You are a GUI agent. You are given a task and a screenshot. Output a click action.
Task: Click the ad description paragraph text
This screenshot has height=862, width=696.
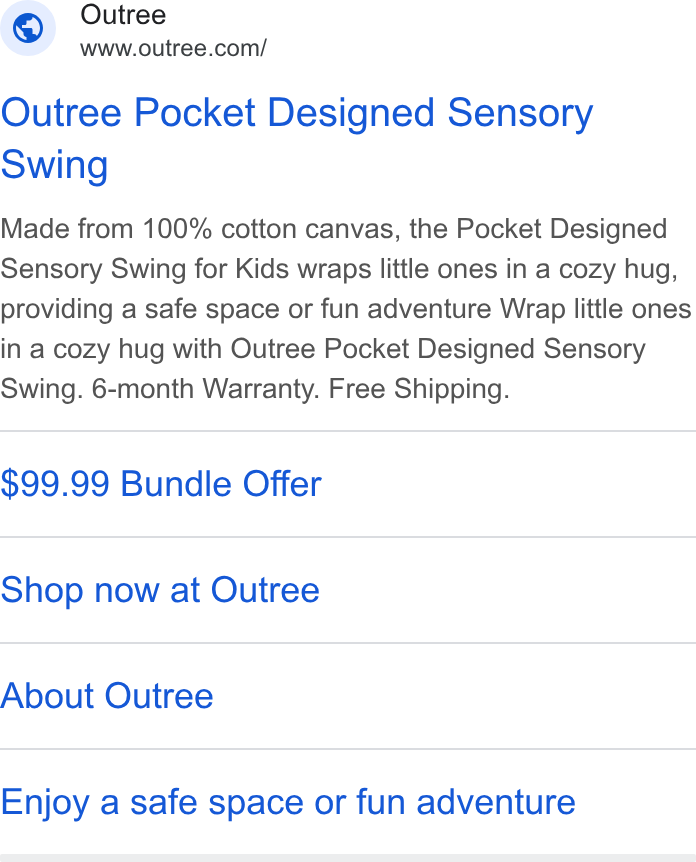346,309
